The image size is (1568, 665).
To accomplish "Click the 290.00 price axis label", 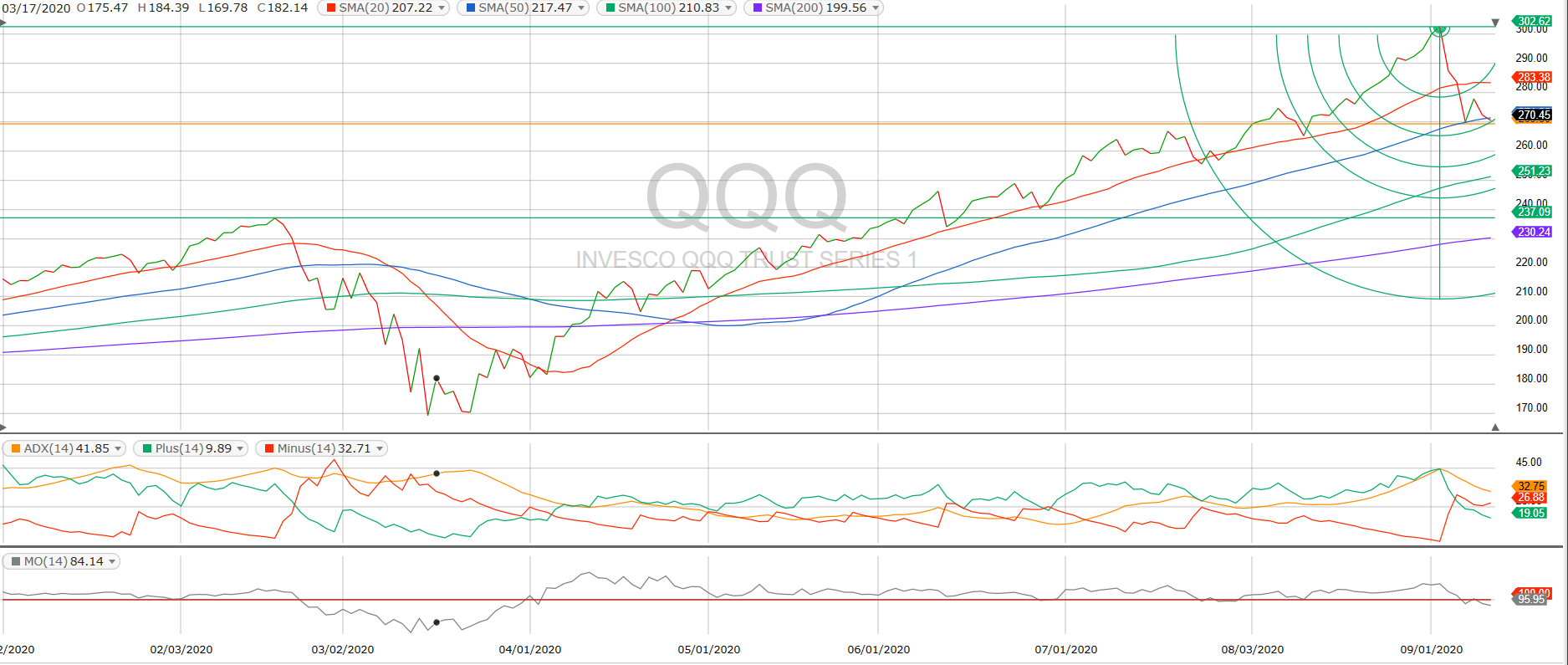I will click(x=1531, y=58).
